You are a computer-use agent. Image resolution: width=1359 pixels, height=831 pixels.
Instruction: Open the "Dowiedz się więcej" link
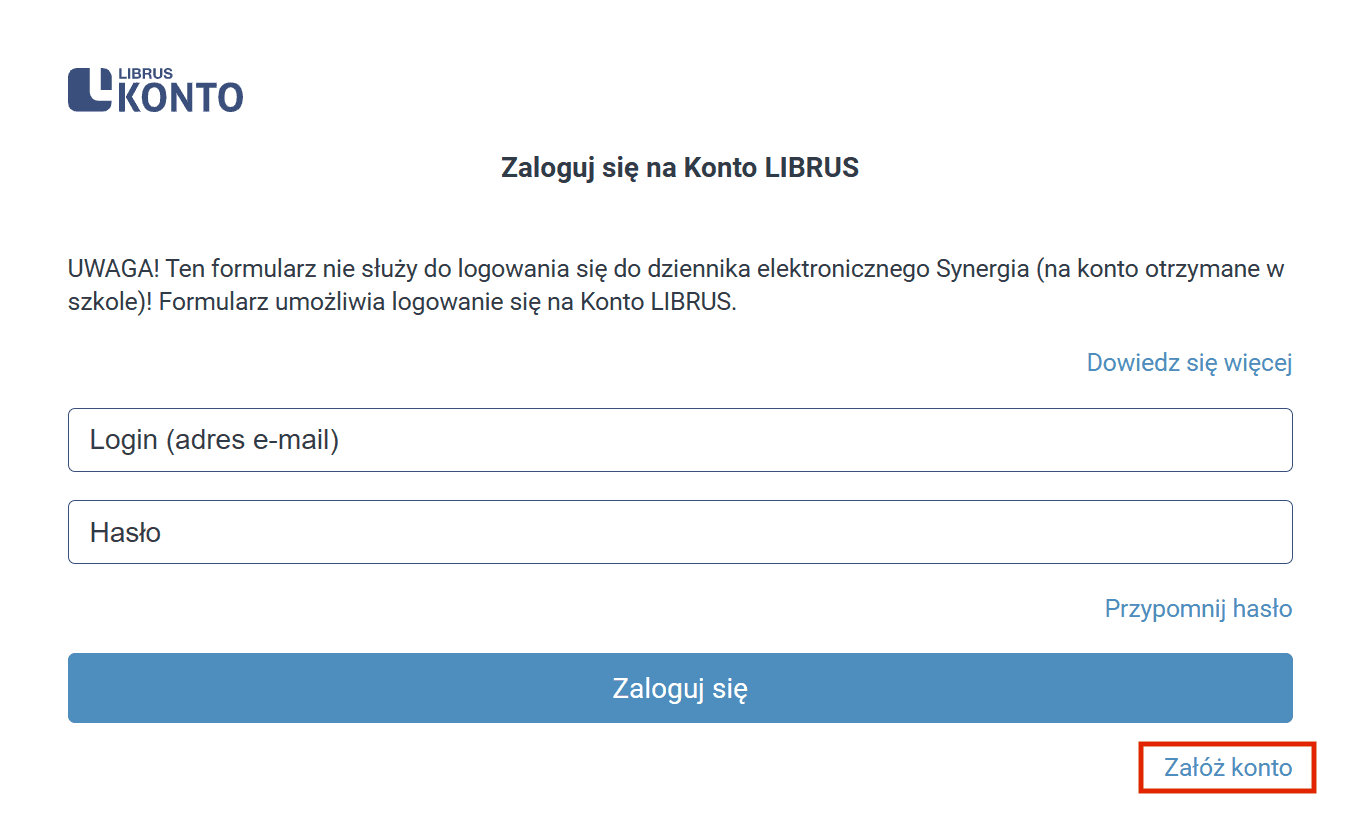coord(1189,362)
